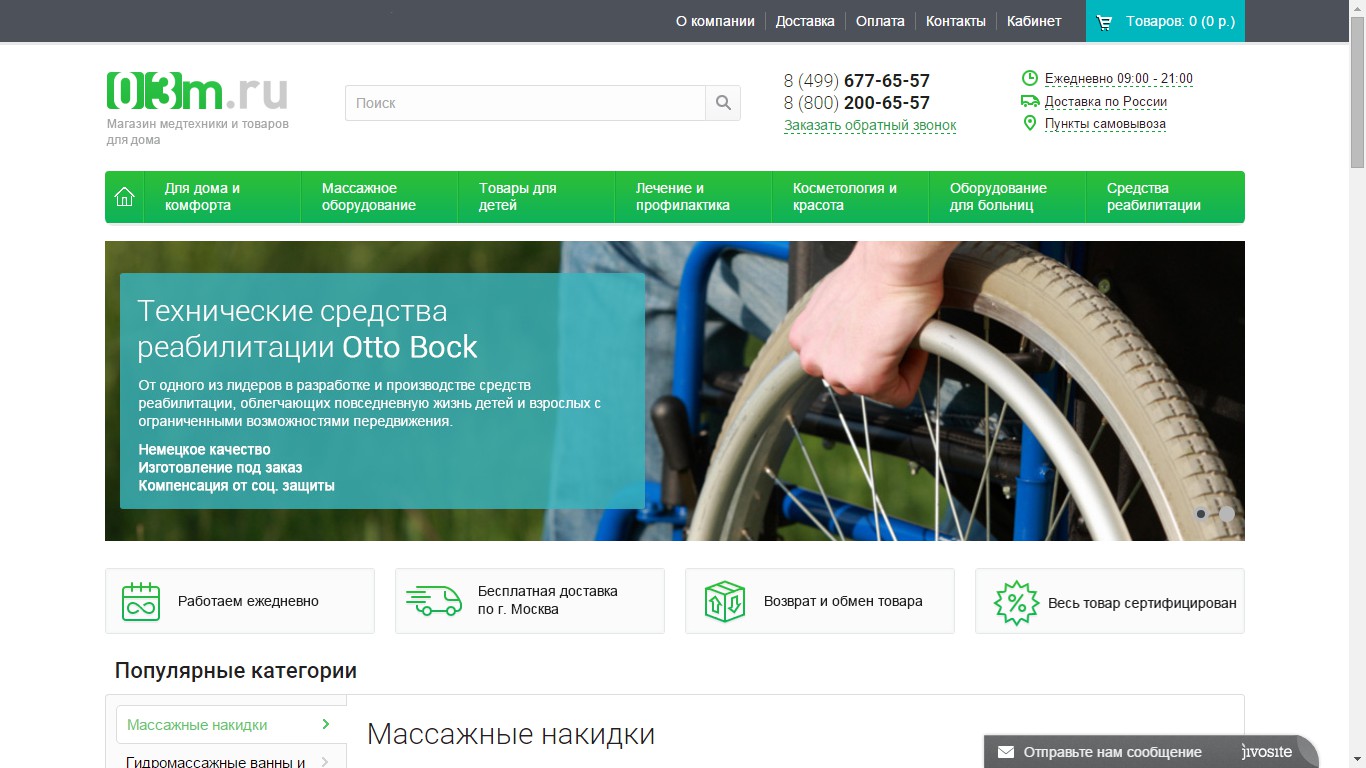The image size is (1366, 768).
Task: Go to the home icon in green menu
Action: (125, 197)
